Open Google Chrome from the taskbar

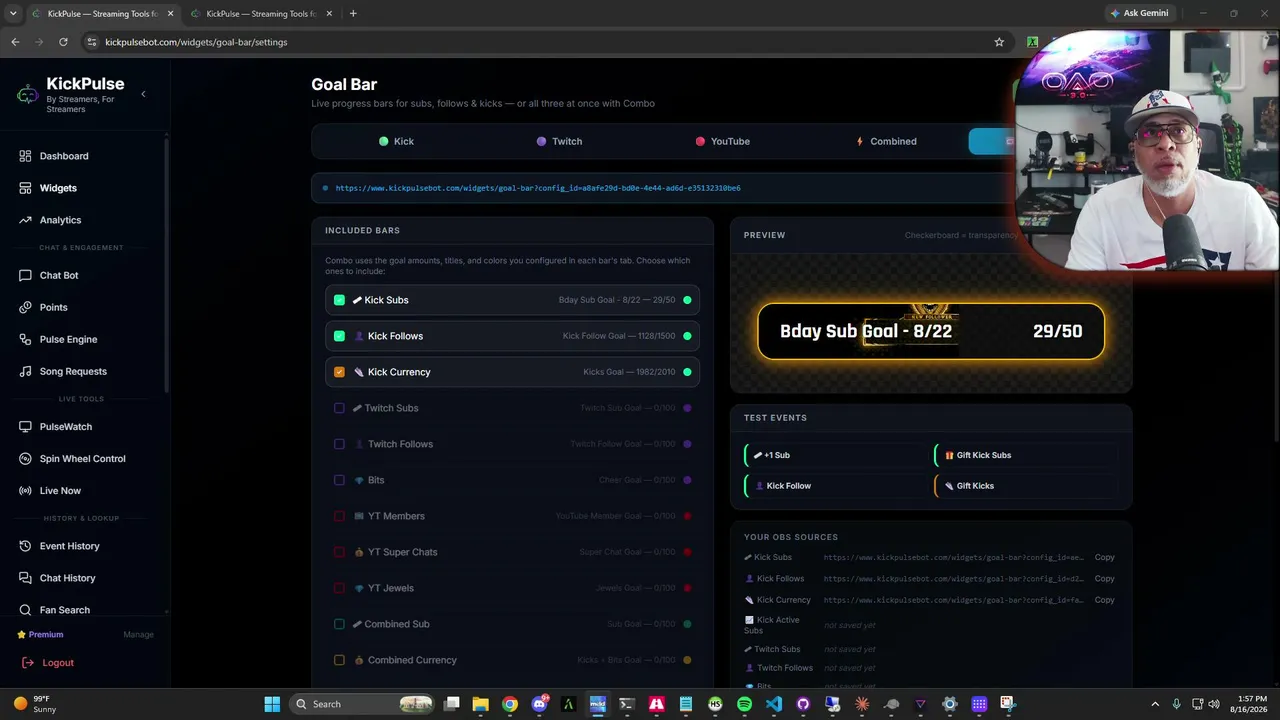[510, 704]
